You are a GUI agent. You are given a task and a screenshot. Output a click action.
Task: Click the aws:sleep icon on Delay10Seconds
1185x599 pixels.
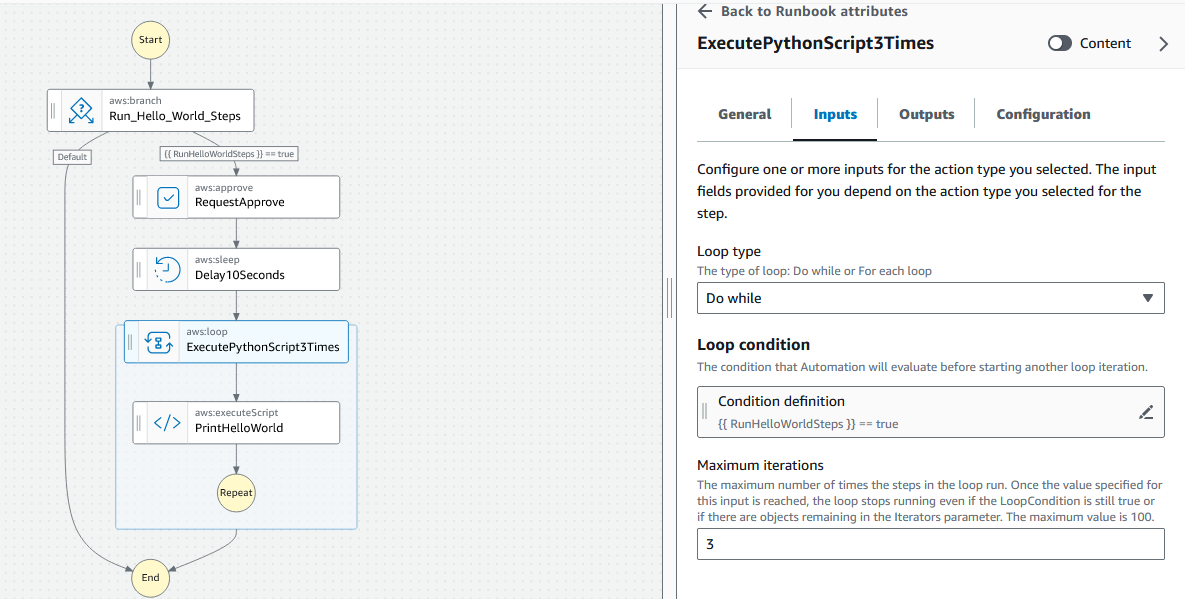(167, 269)
